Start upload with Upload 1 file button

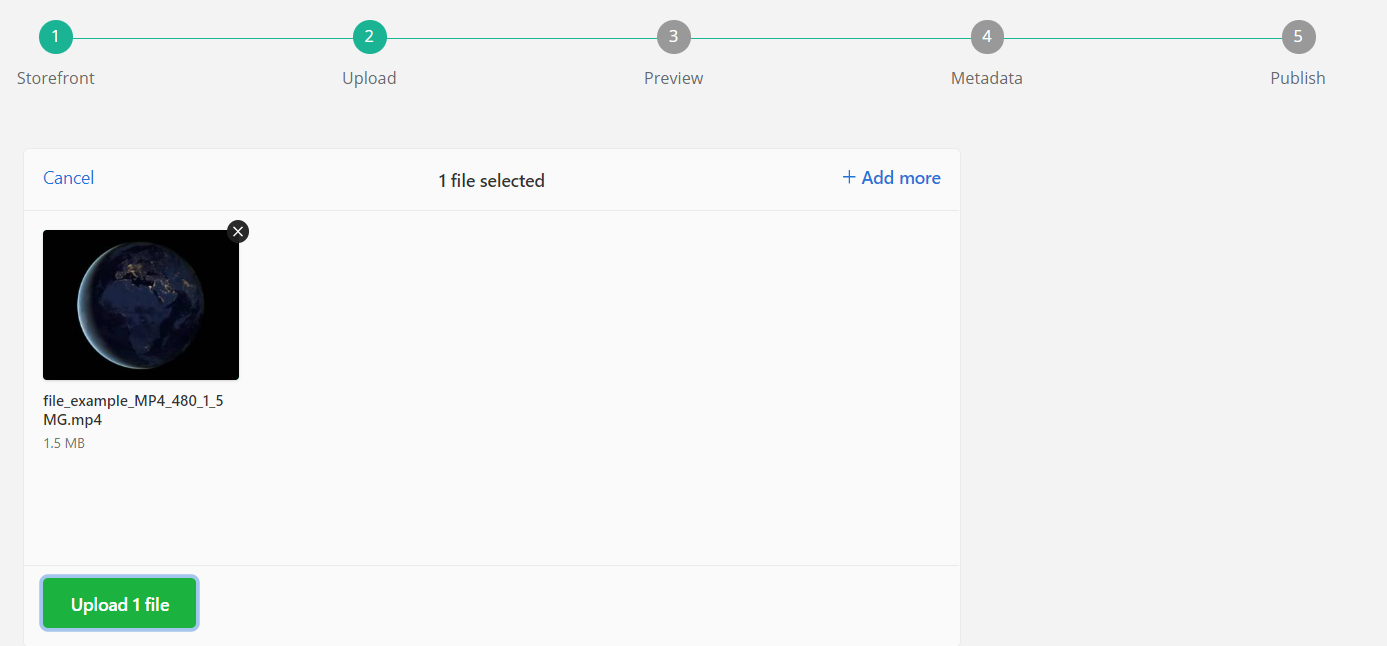click(x=120, y=604)
